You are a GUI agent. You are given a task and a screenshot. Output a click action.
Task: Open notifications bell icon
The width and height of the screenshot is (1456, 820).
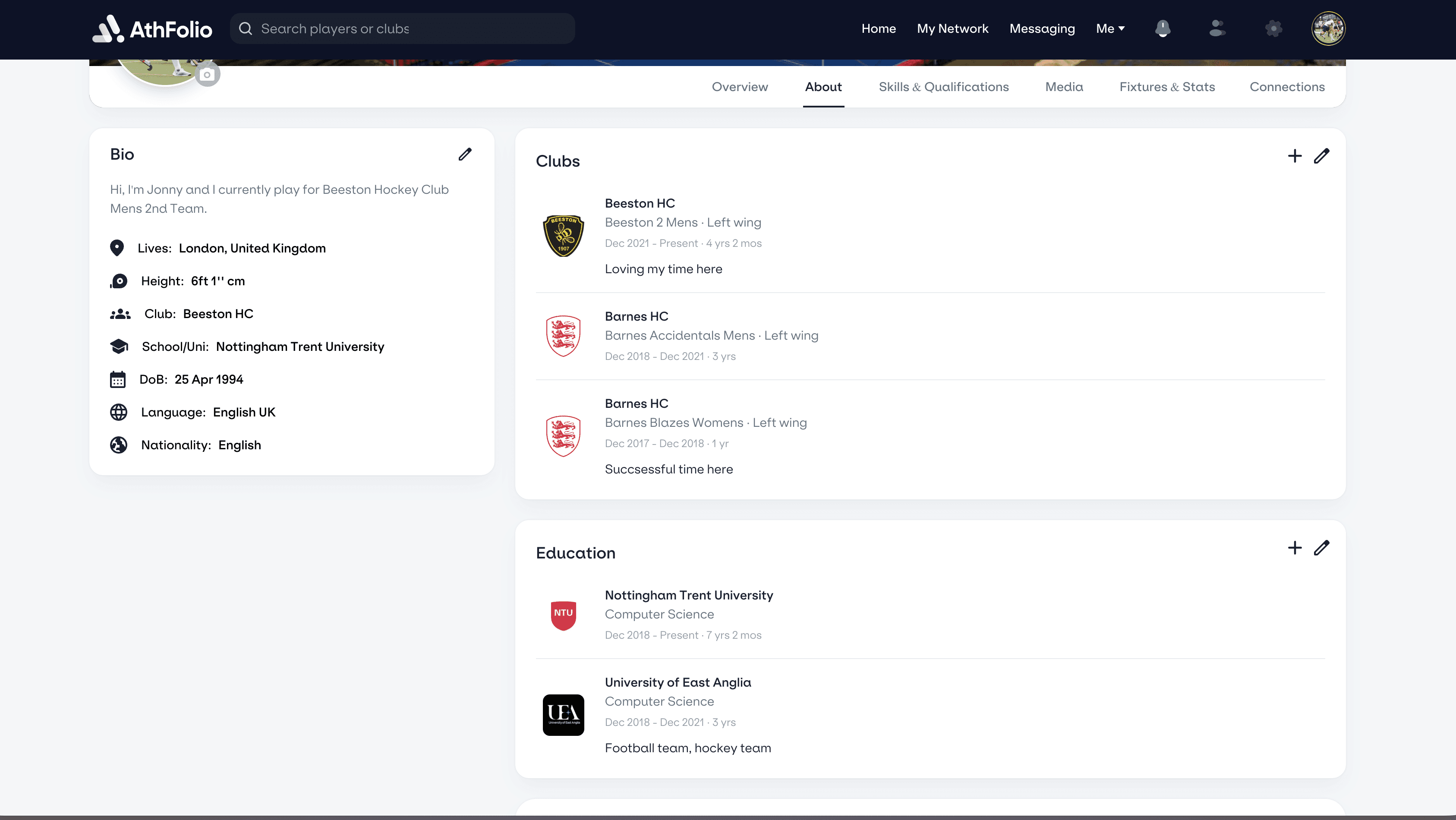(1162, 28)
